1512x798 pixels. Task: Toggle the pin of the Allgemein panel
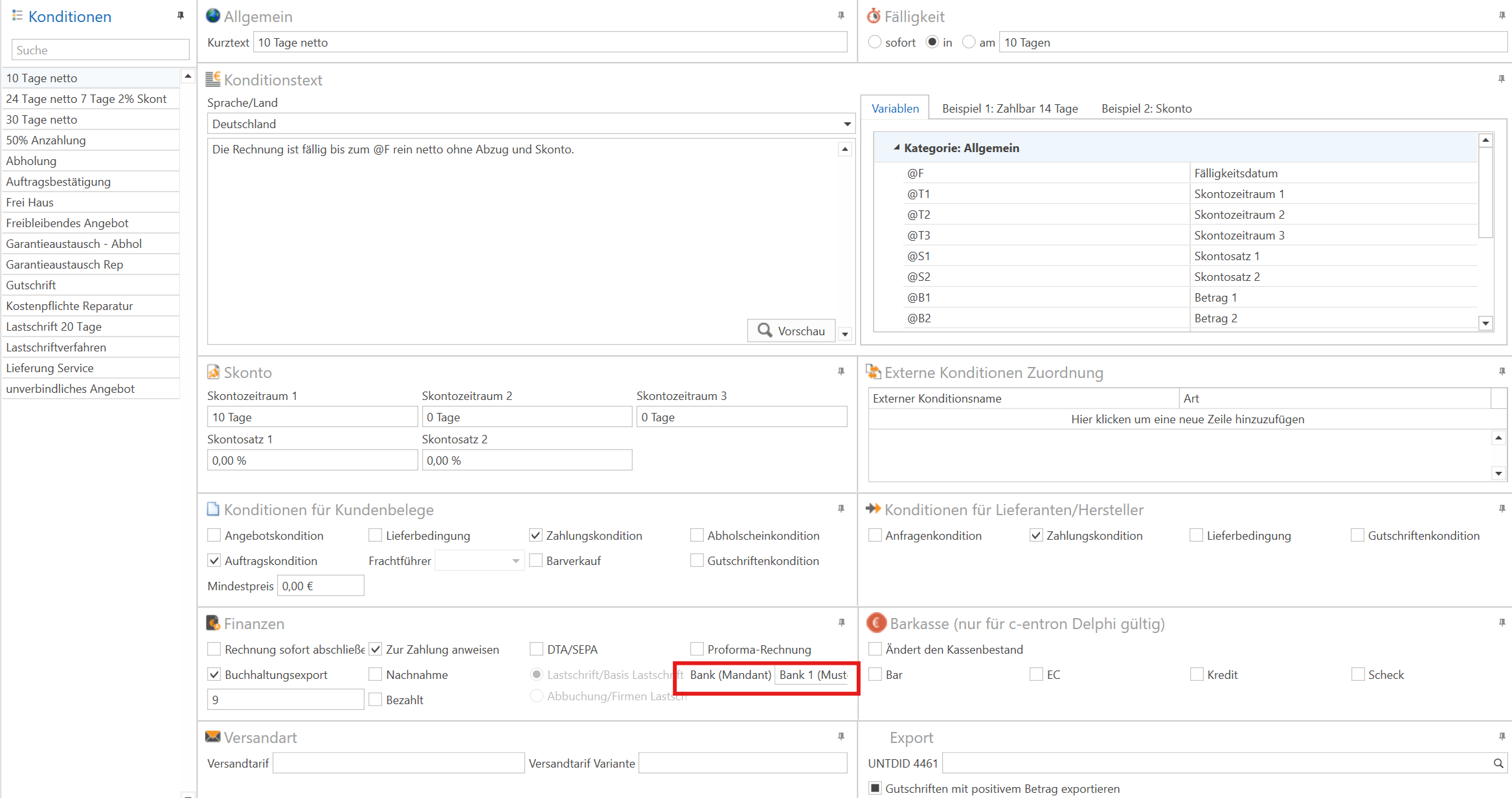click(x=841, y=16)
